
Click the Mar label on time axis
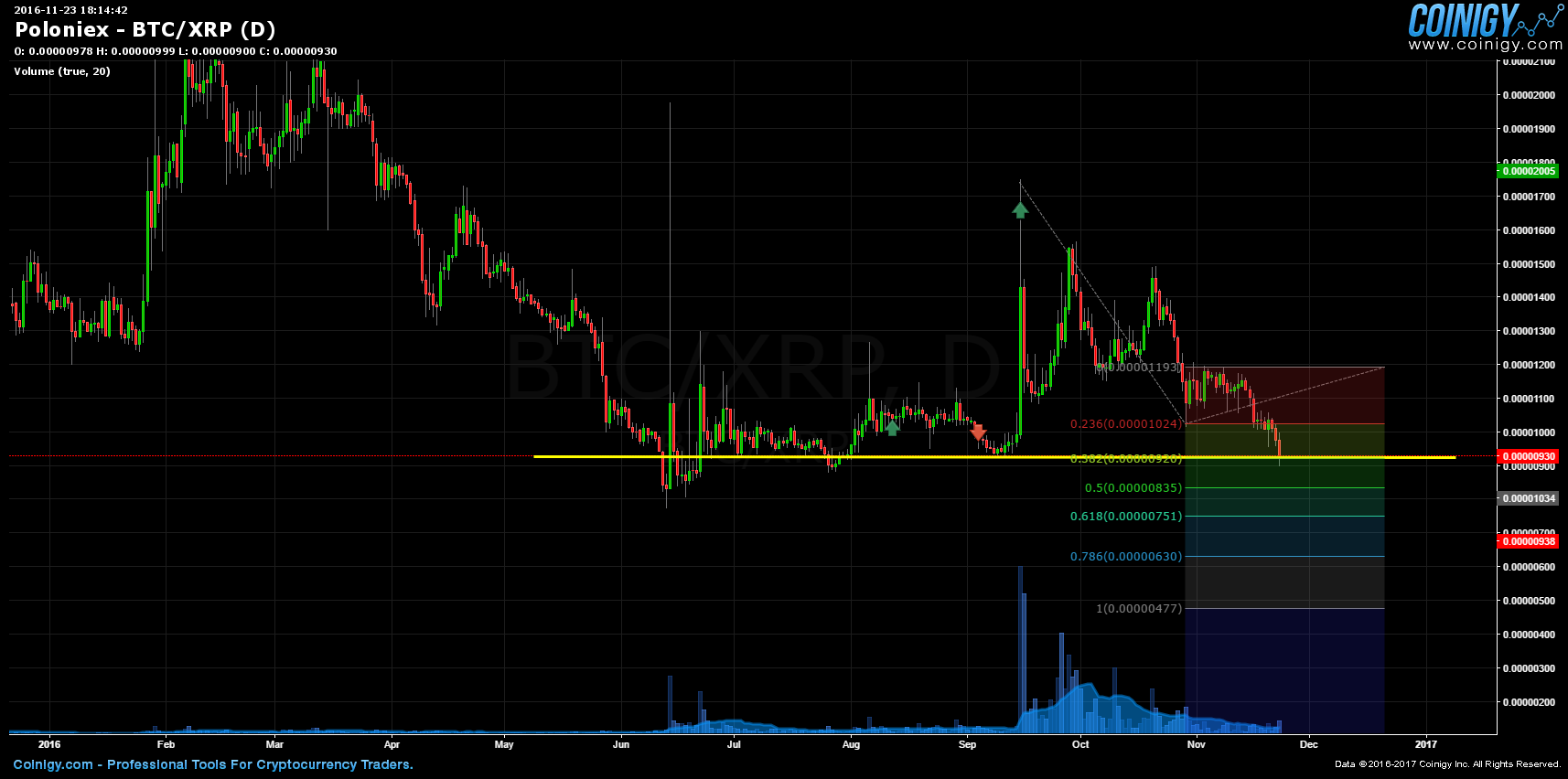274,744
